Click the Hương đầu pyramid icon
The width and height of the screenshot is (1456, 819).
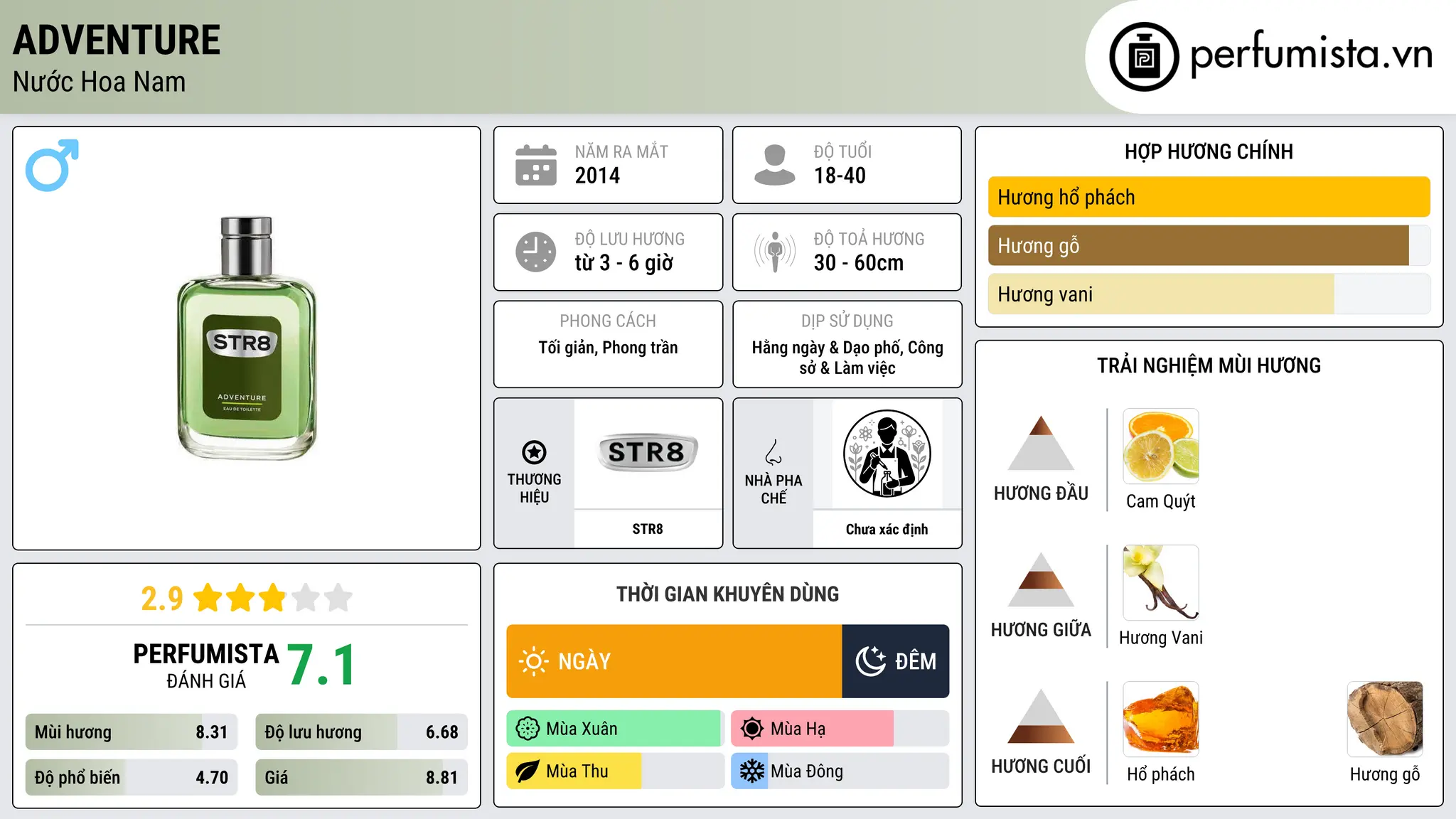1041,443
